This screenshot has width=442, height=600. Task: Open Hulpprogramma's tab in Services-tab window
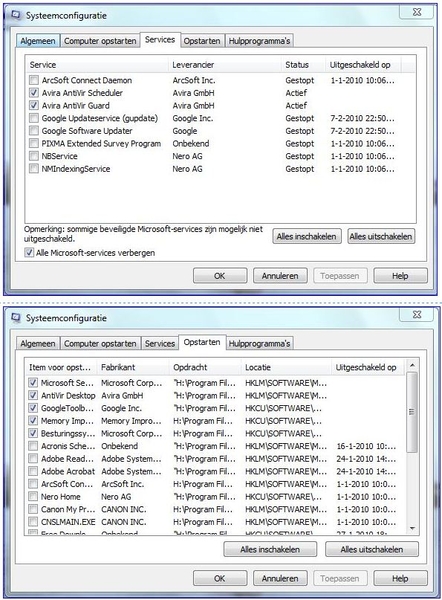(x=259, y=41)
